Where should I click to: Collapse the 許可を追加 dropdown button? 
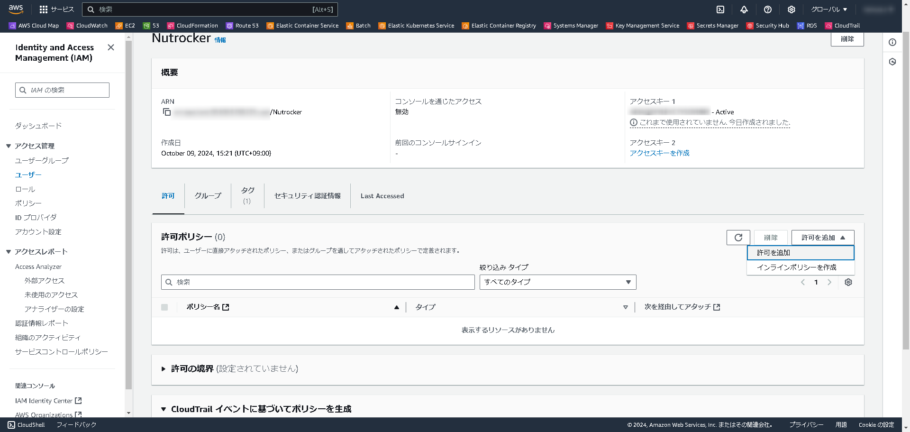pyautogui.click(x=822, y=237)
